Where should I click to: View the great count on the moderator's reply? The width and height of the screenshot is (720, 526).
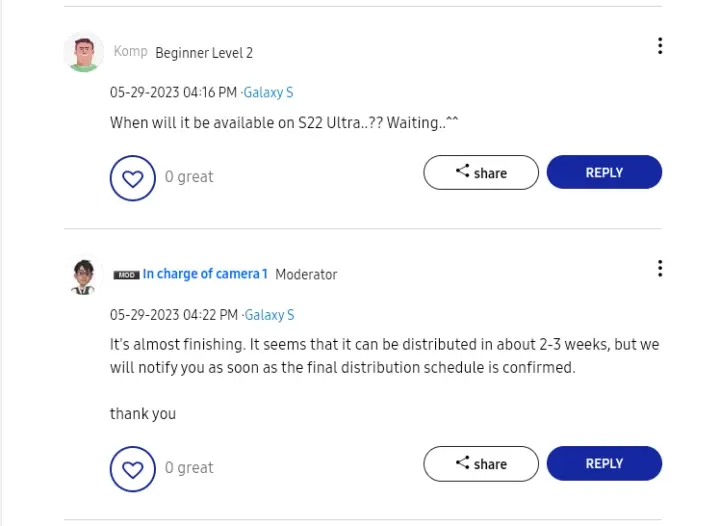tap(189, 467)
